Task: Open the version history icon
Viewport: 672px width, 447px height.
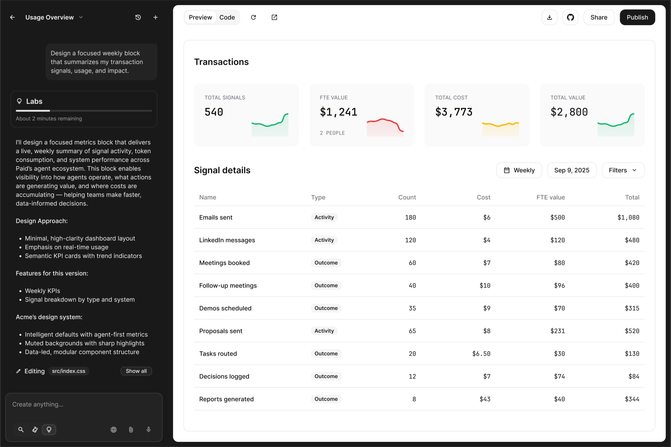Action: (x=138, y=18)
